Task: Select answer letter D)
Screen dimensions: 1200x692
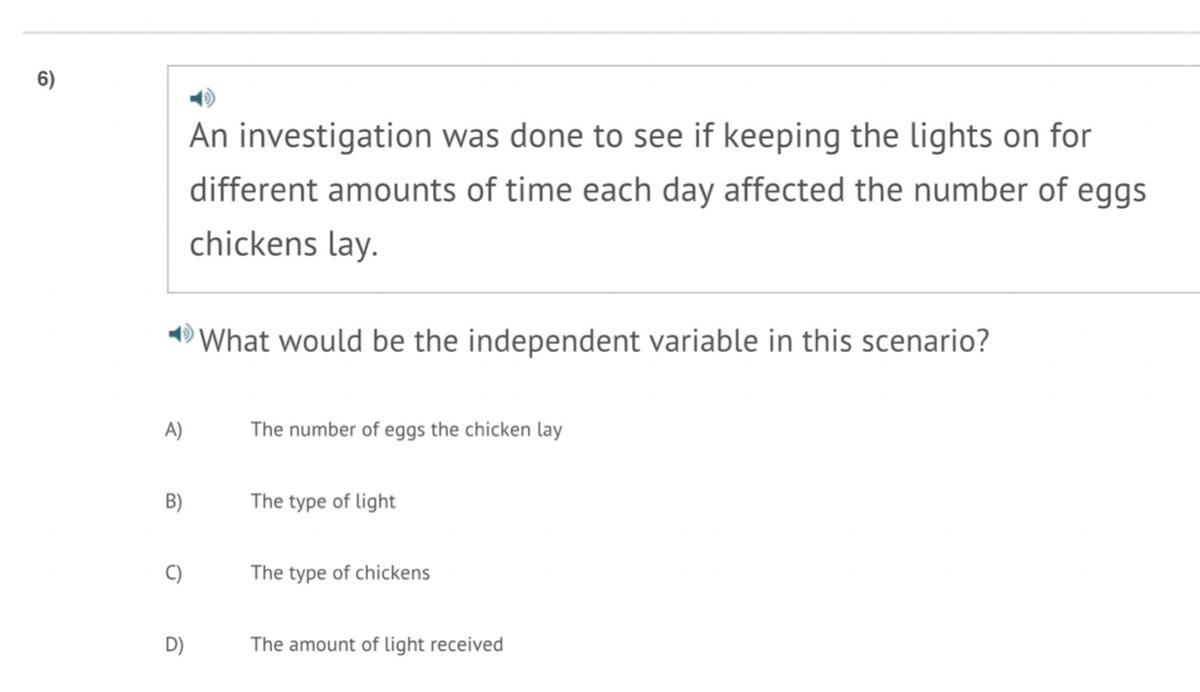Action: (x=174, y=645)
